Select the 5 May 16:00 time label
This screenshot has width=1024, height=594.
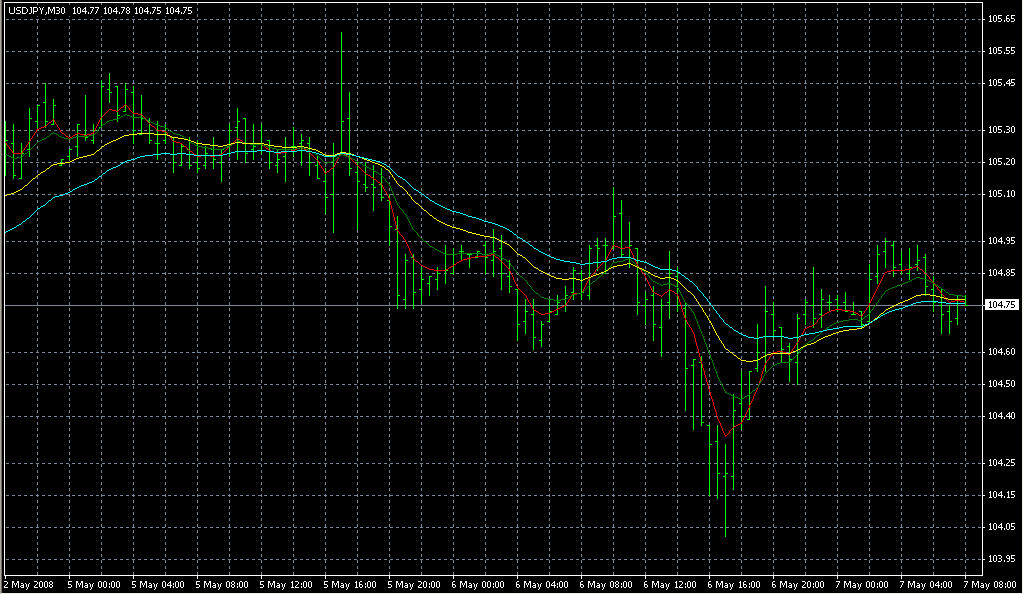click(350, 583)
